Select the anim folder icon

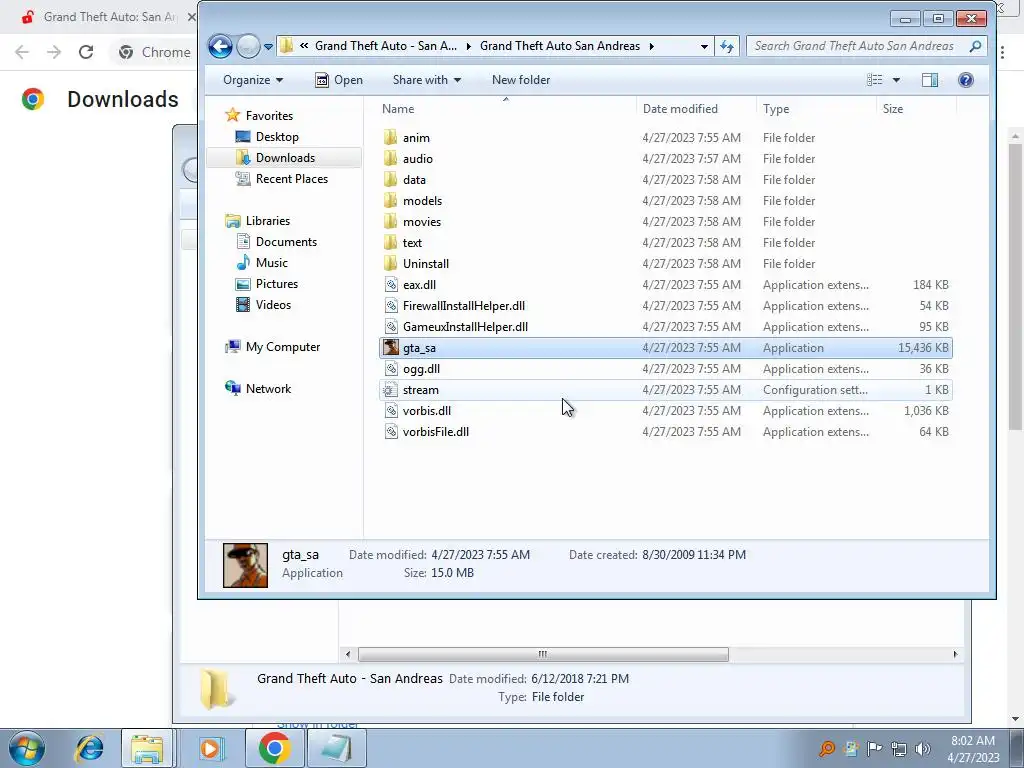coord(391,137)
